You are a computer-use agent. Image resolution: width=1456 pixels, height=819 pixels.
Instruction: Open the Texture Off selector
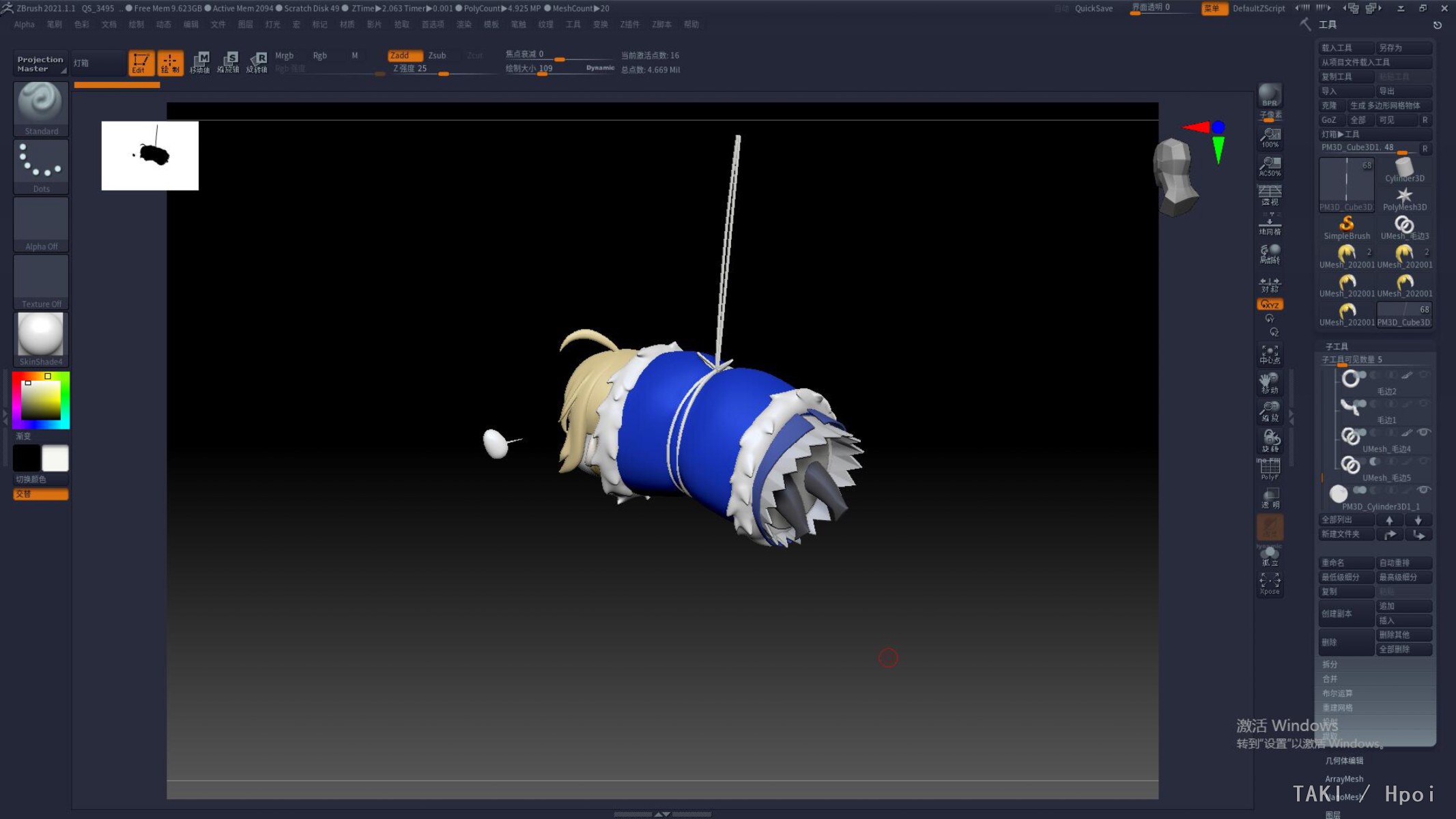pyautogui.click(x=41, y=282)
